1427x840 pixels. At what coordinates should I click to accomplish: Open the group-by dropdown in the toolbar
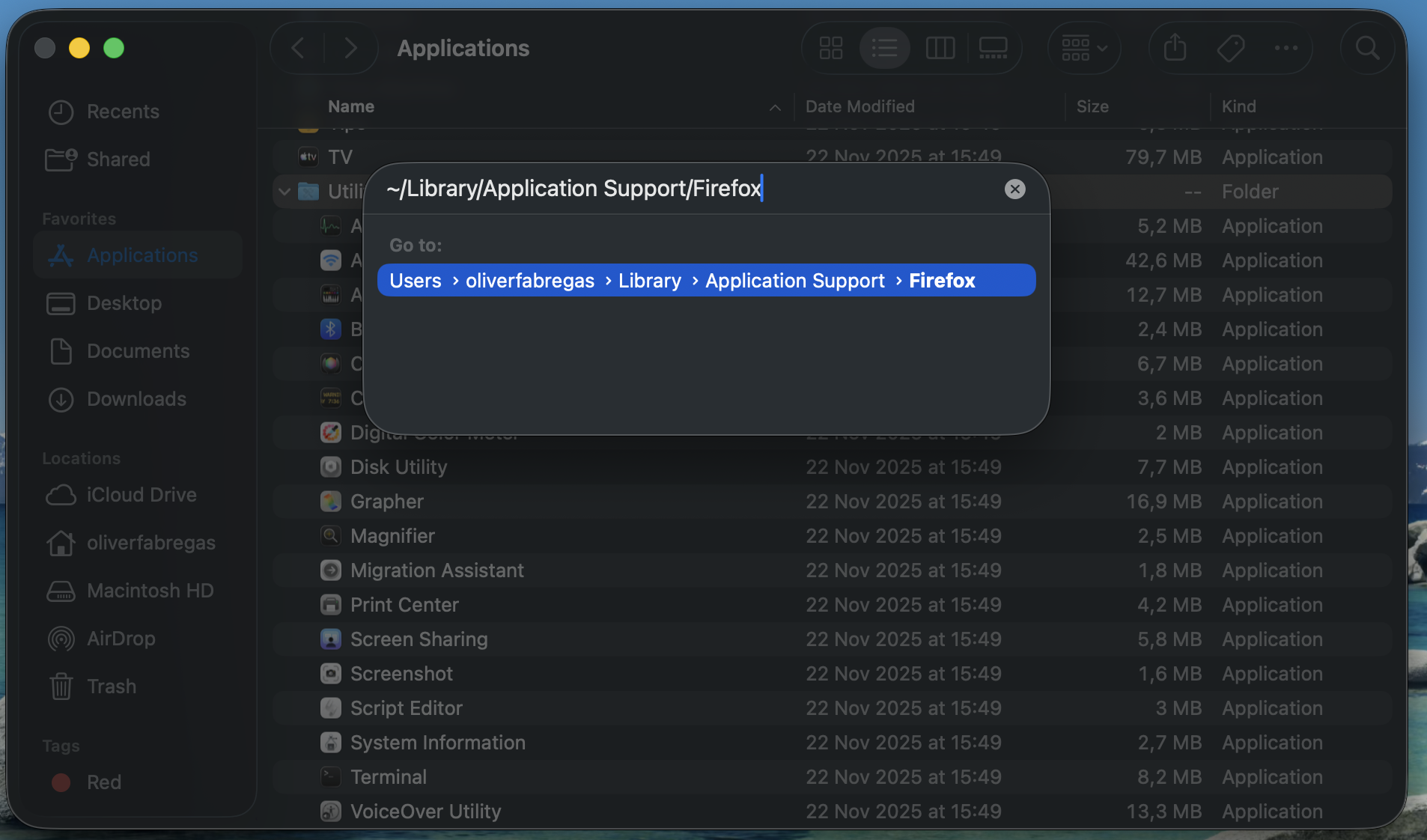point(1084,47)
